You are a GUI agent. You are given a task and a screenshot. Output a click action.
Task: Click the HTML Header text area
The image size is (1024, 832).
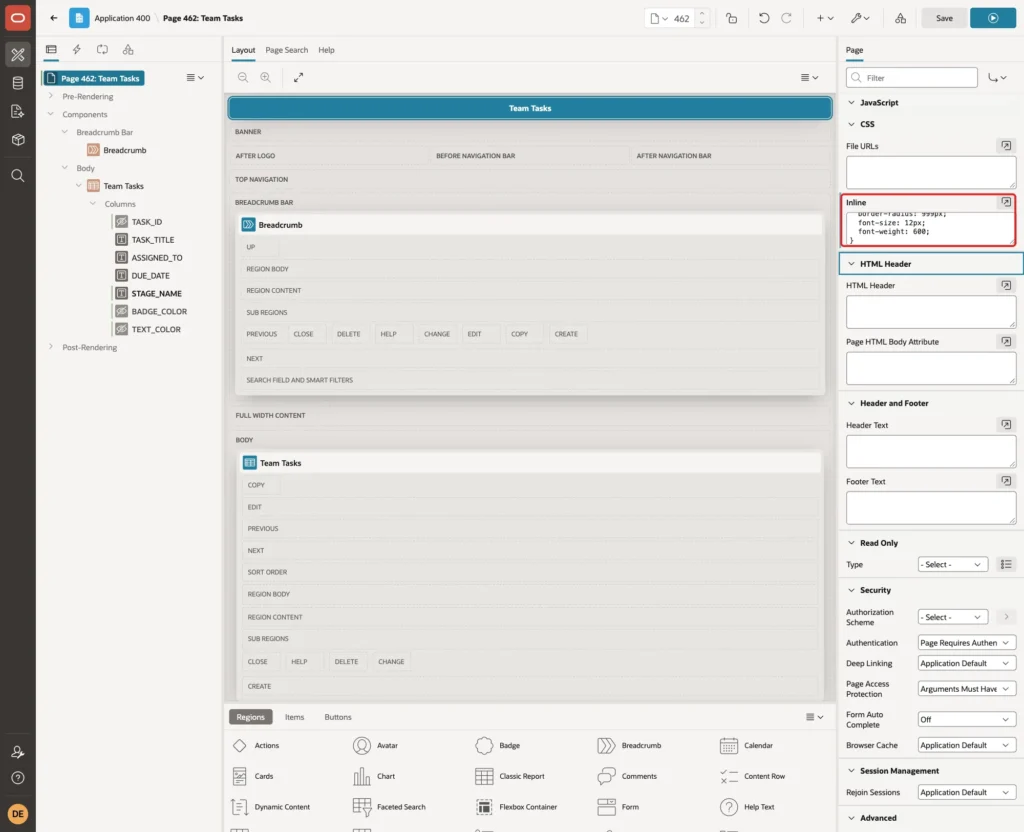931,312
